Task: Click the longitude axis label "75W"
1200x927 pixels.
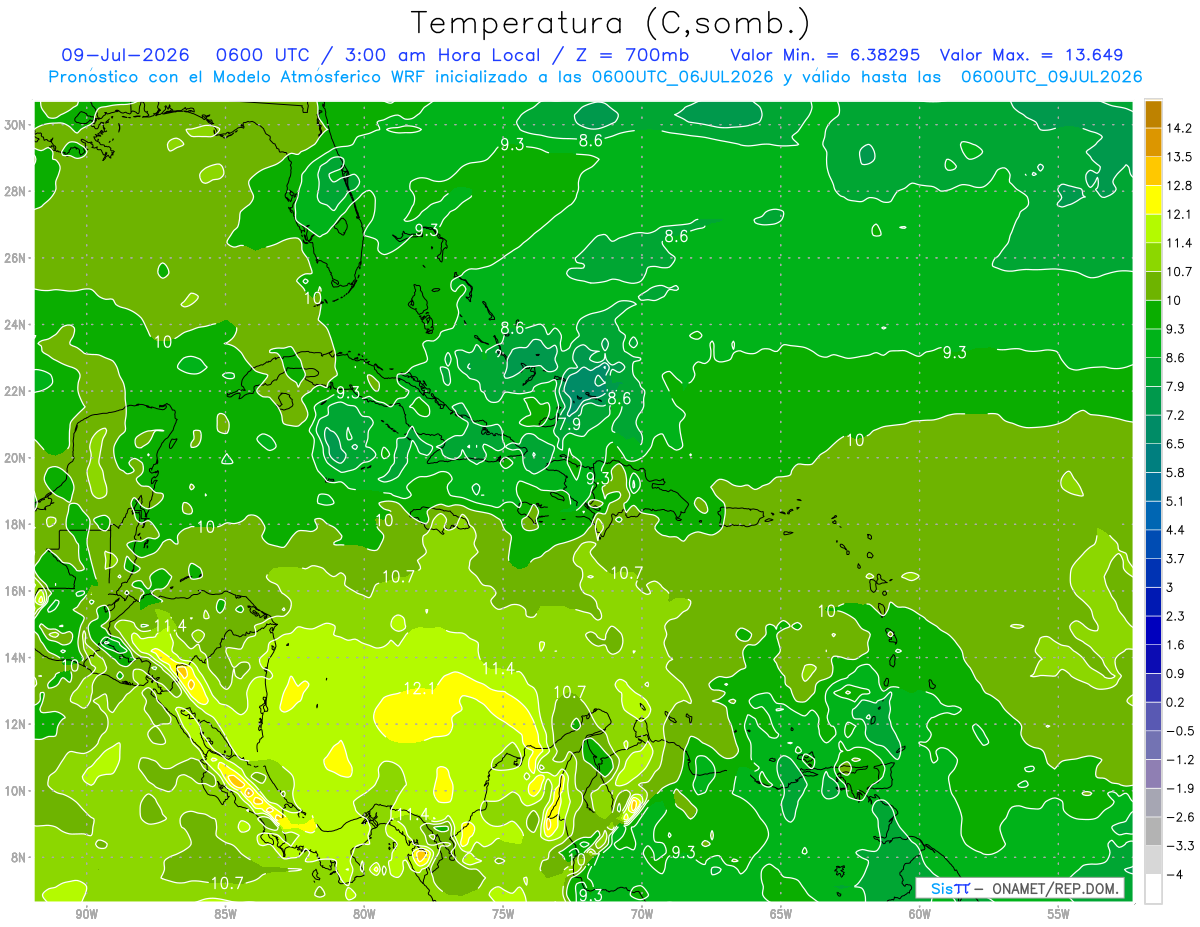Action: click(503, 914)
